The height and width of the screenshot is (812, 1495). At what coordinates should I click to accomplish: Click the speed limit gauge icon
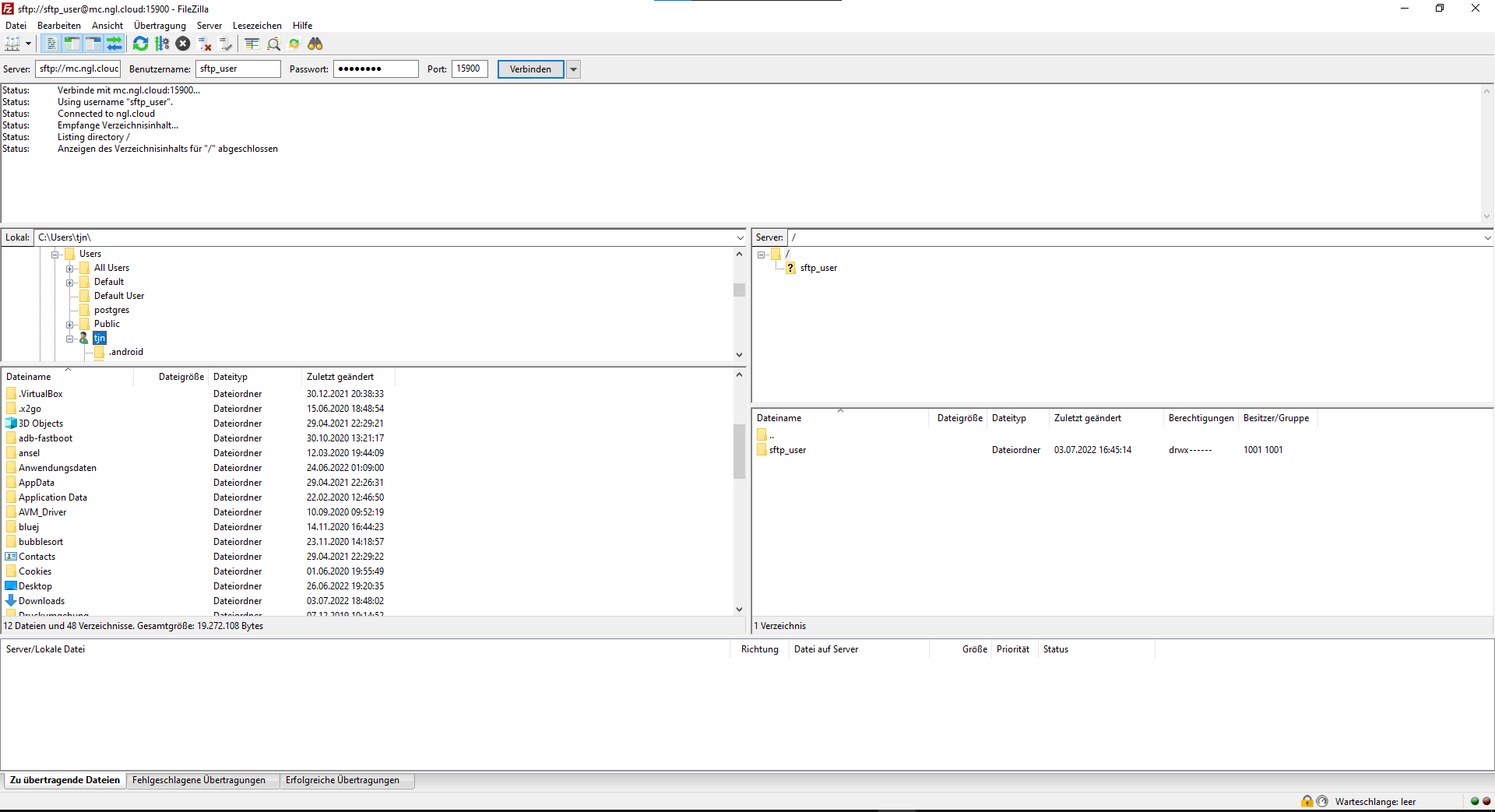(x=1322, y=801)
